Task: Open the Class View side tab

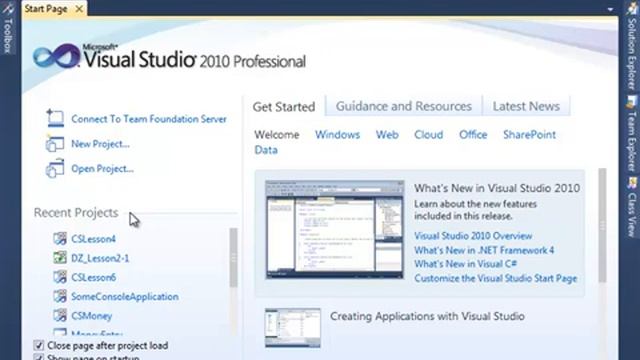Action: point(632,207)
